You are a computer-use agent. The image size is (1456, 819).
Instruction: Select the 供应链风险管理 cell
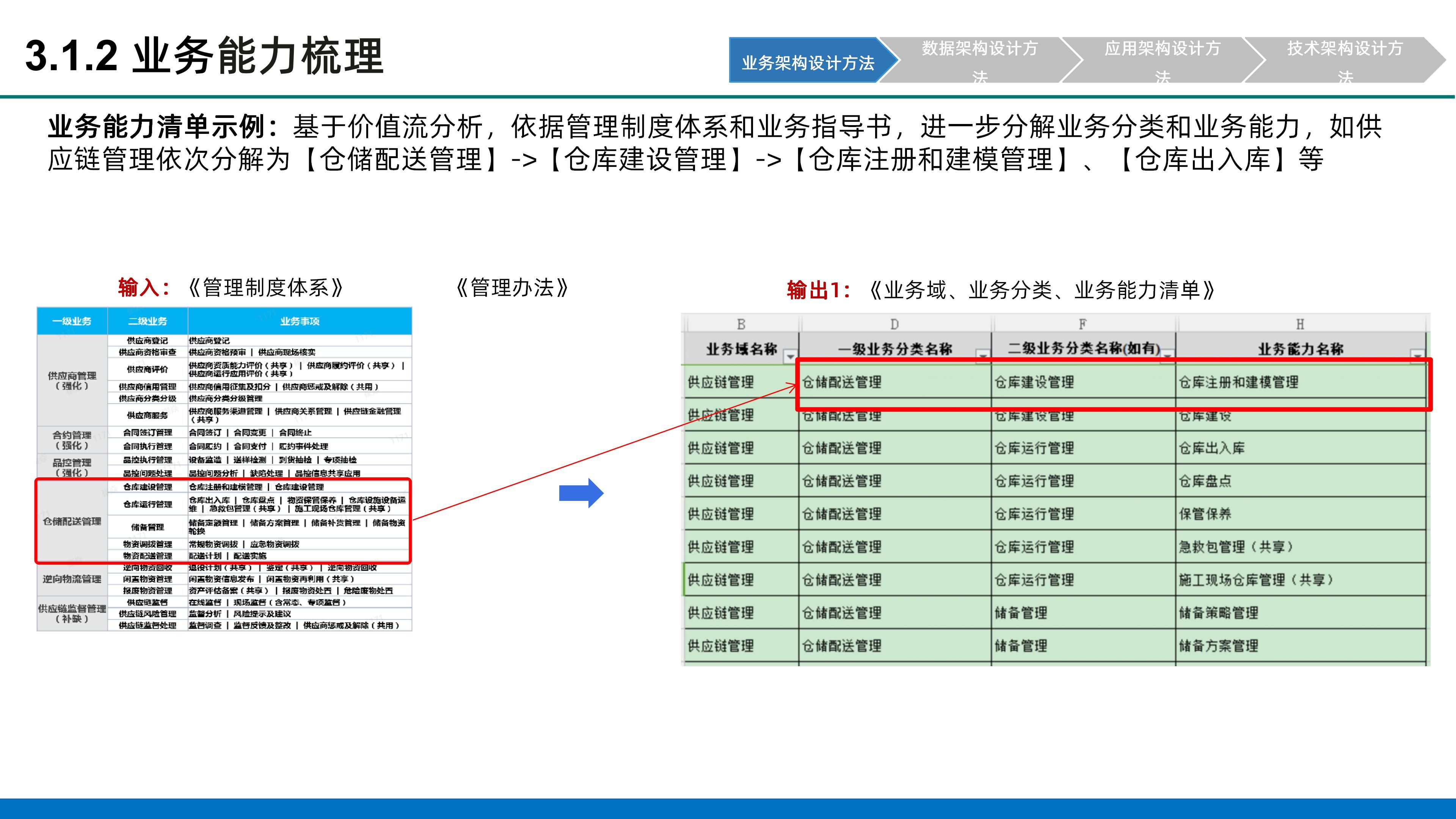(147, 613)
